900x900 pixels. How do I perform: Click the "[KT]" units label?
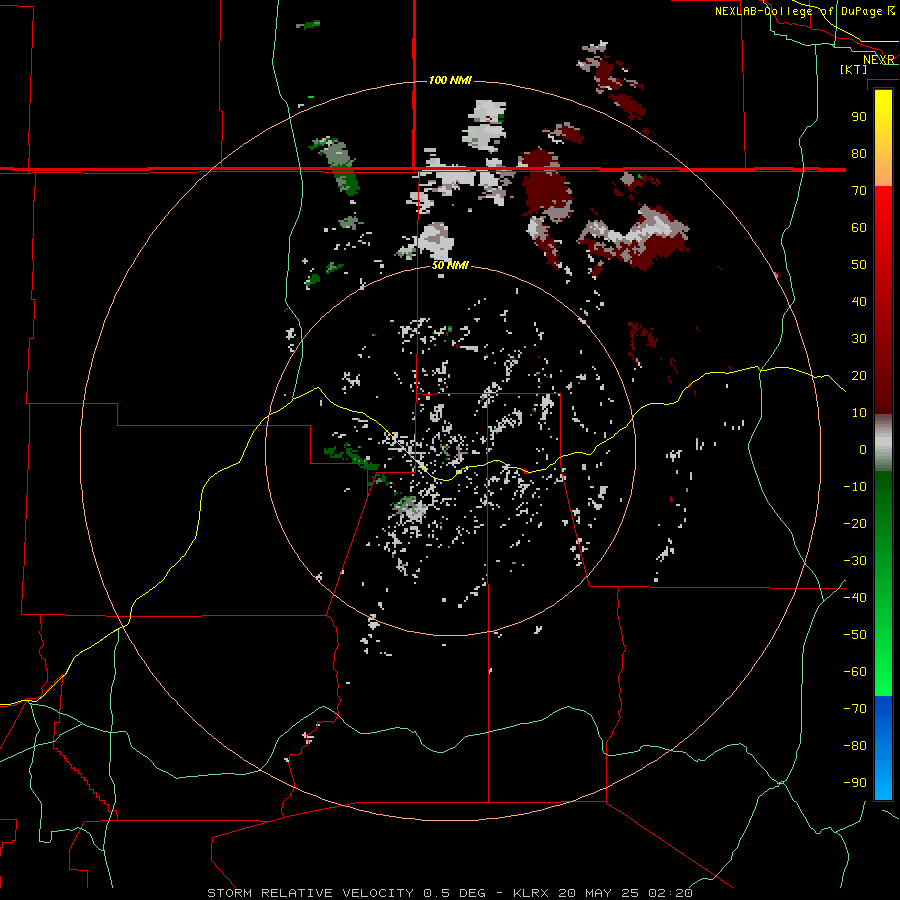(x=853, y=69)
